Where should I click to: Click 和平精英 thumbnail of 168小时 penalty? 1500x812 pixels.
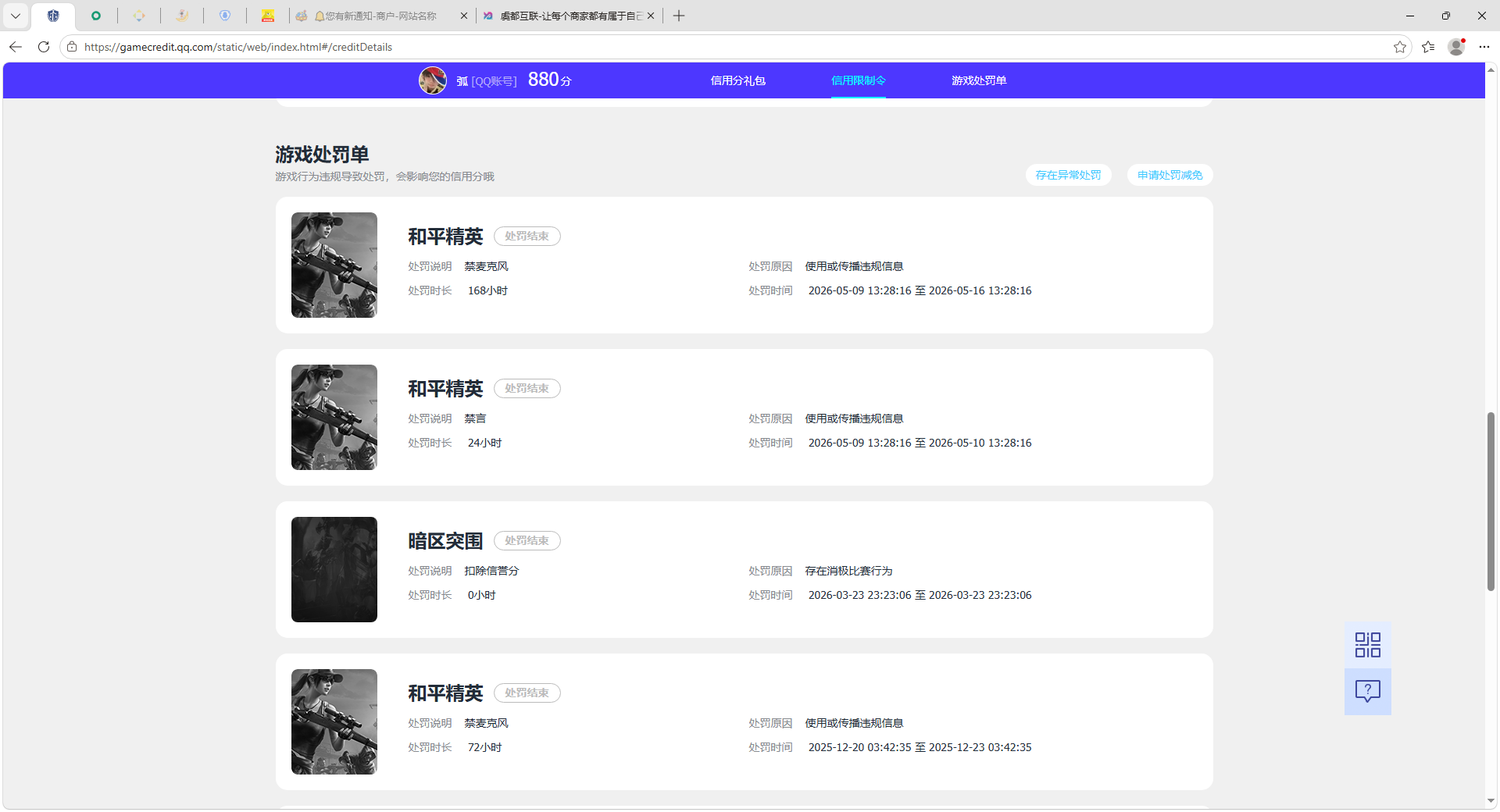tap(334, 265)
